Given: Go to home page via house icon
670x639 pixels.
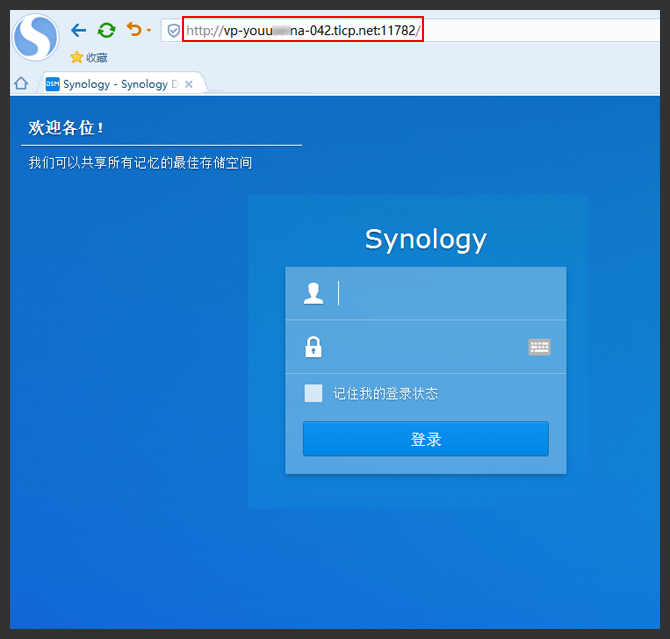Looking at the screenshot, I should pos(21,83).
